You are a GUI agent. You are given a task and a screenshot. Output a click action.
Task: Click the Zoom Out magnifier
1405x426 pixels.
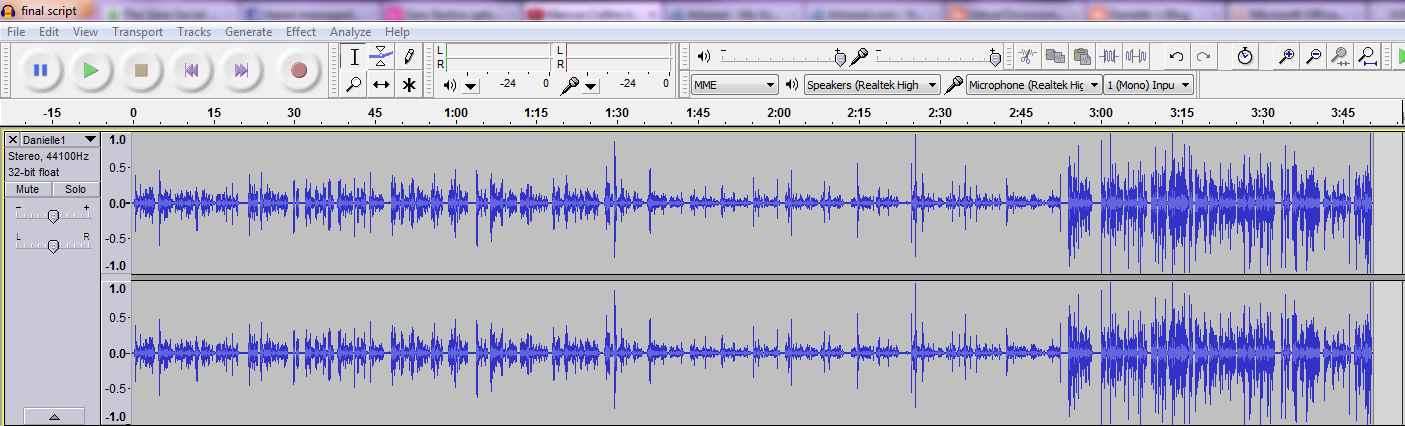[x=1314, y=56]
